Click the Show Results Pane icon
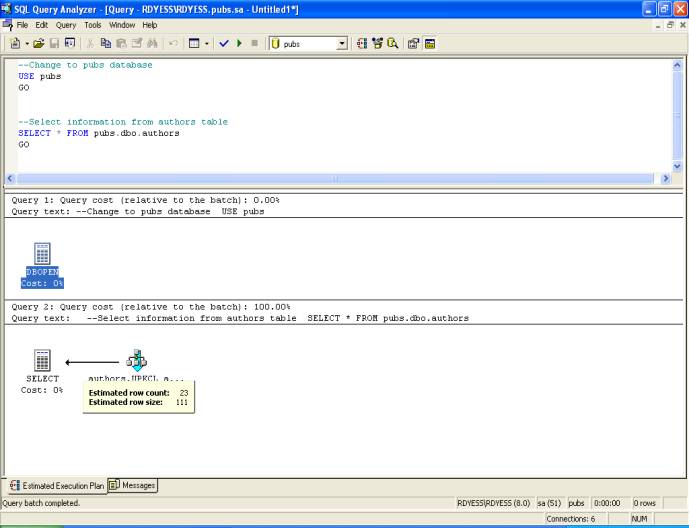This screenshot has height=528, width=689. [x=430, y=43]
